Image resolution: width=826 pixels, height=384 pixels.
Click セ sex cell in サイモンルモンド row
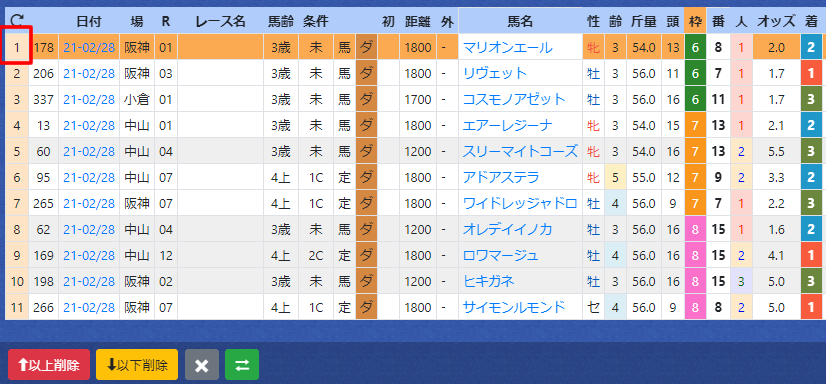594,307
